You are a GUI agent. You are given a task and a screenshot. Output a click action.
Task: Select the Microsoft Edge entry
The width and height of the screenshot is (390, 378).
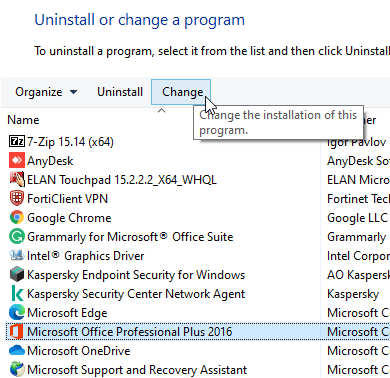tap(67, 313)
